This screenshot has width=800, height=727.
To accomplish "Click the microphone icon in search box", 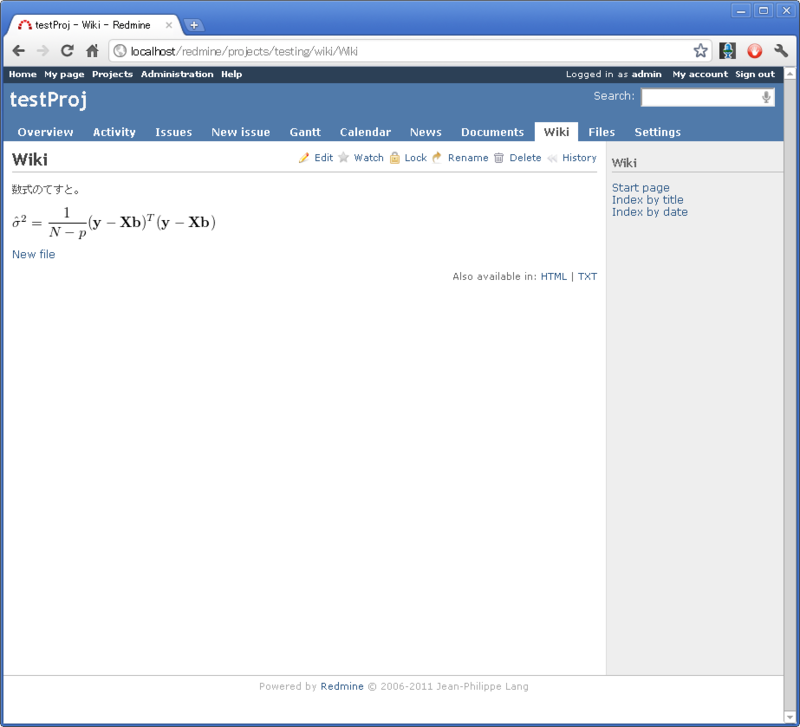I will coord(766,97).
